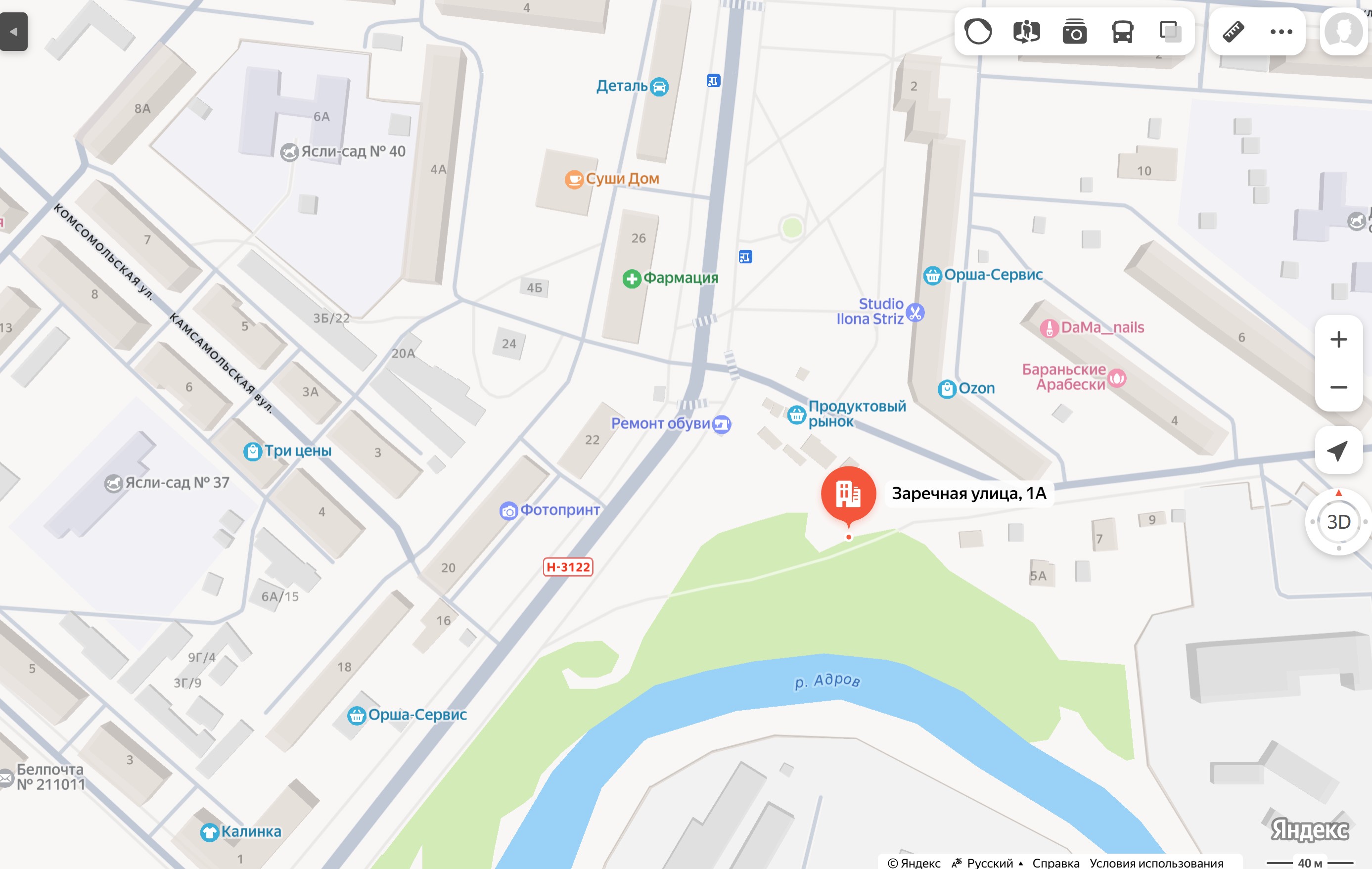Screen dimensions: 1372x869
Task: Open Условия использования link
Action: [1156, 863]
